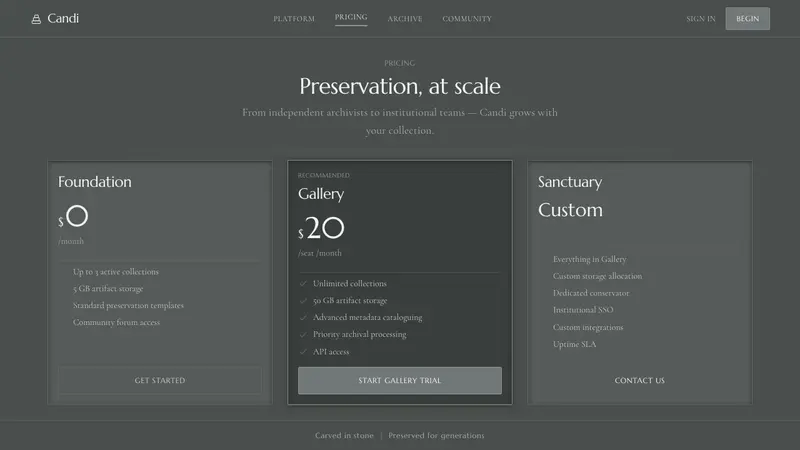This screenshot has width=800, height=450.
Task: Click 'Custom integrations' feature
Action: 588,327
